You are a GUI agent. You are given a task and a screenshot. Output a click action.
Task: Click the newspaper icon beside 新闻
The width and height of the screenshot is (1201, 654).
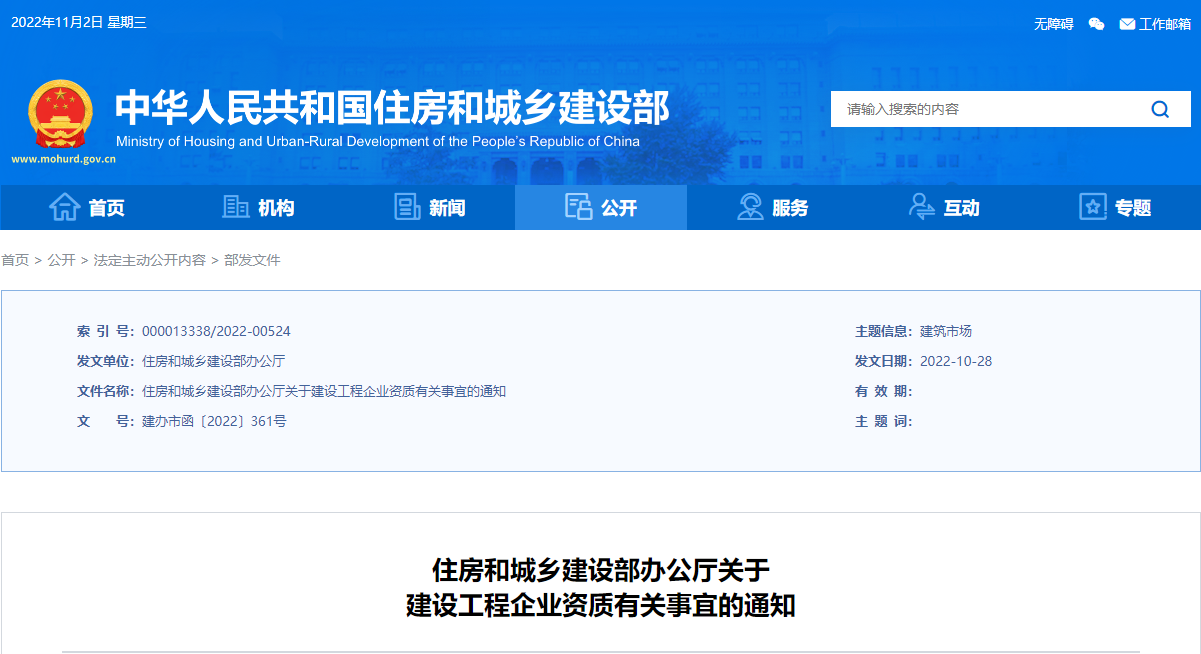click(407, 207)
